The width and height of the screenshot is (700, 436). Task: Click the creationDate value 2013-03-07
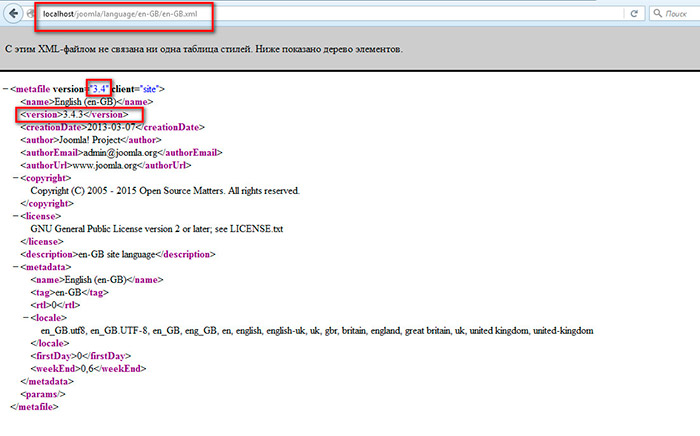pyautogui.click(x=111, y=127)
